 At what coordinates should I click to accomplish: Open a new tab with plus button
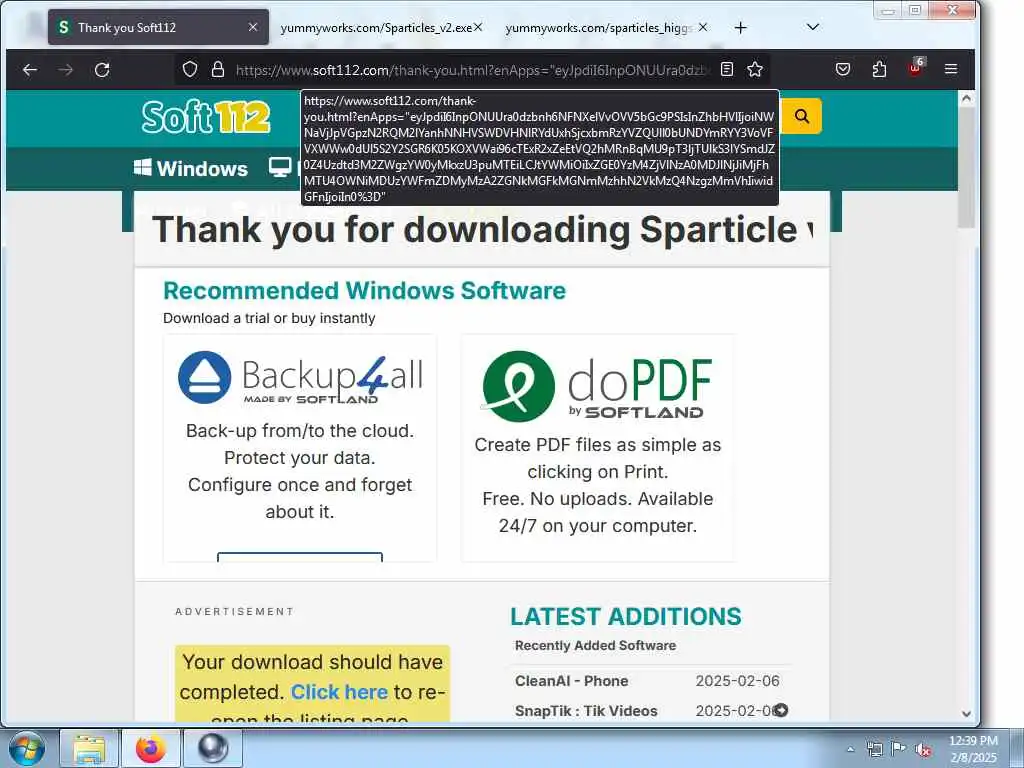(741, 27)
